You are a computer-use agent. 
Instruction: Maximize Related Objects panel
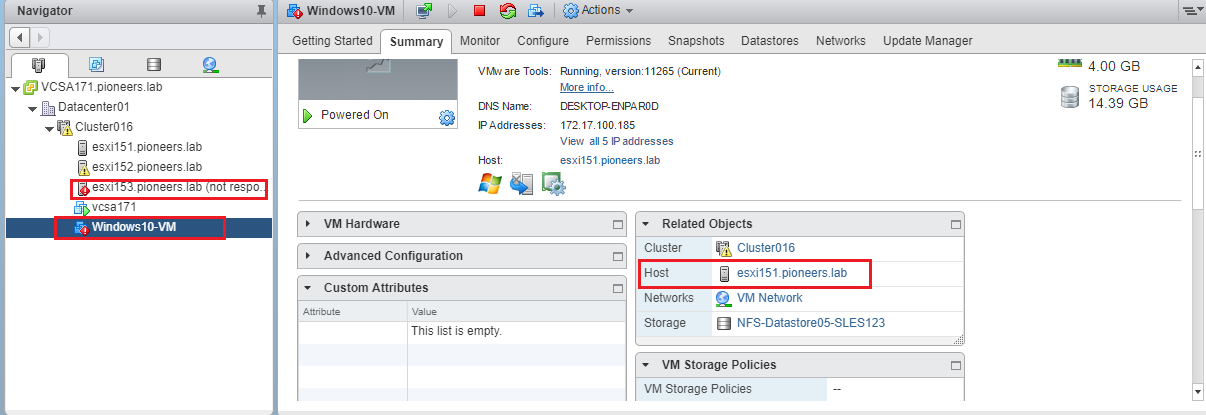click(956, 224)
